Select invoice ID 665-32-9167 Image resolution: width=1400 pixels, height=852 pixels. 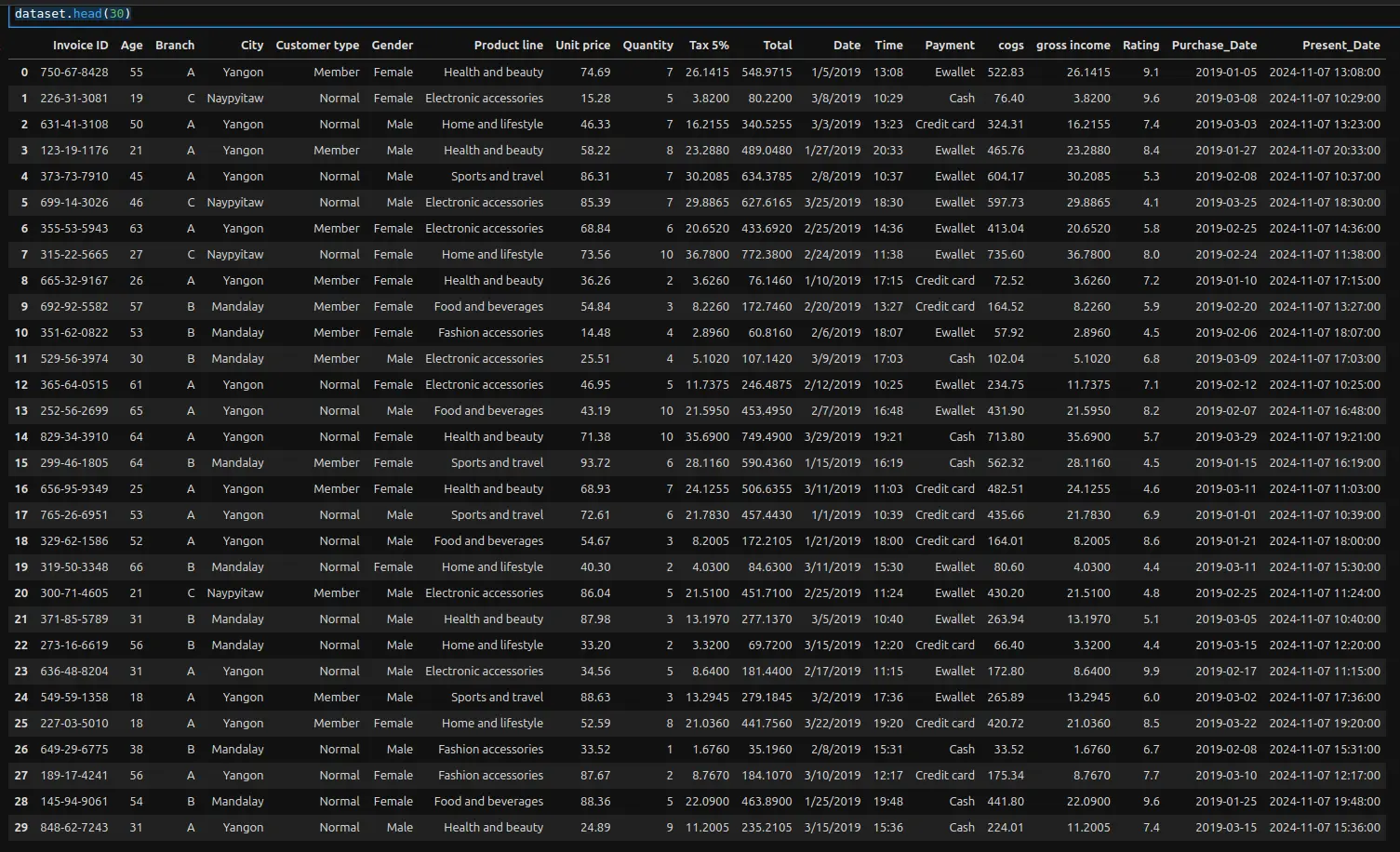tap(74, 280)
